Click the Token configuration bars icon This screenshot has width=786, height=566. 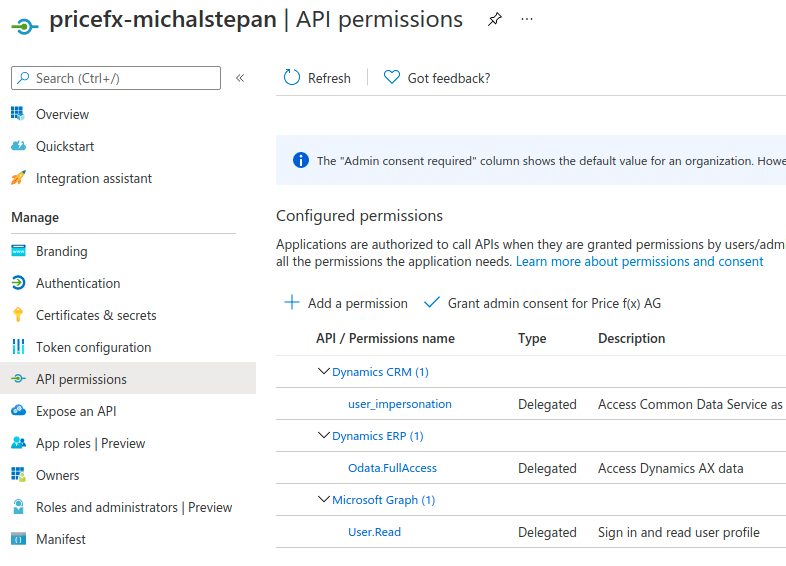pos(18,346)
